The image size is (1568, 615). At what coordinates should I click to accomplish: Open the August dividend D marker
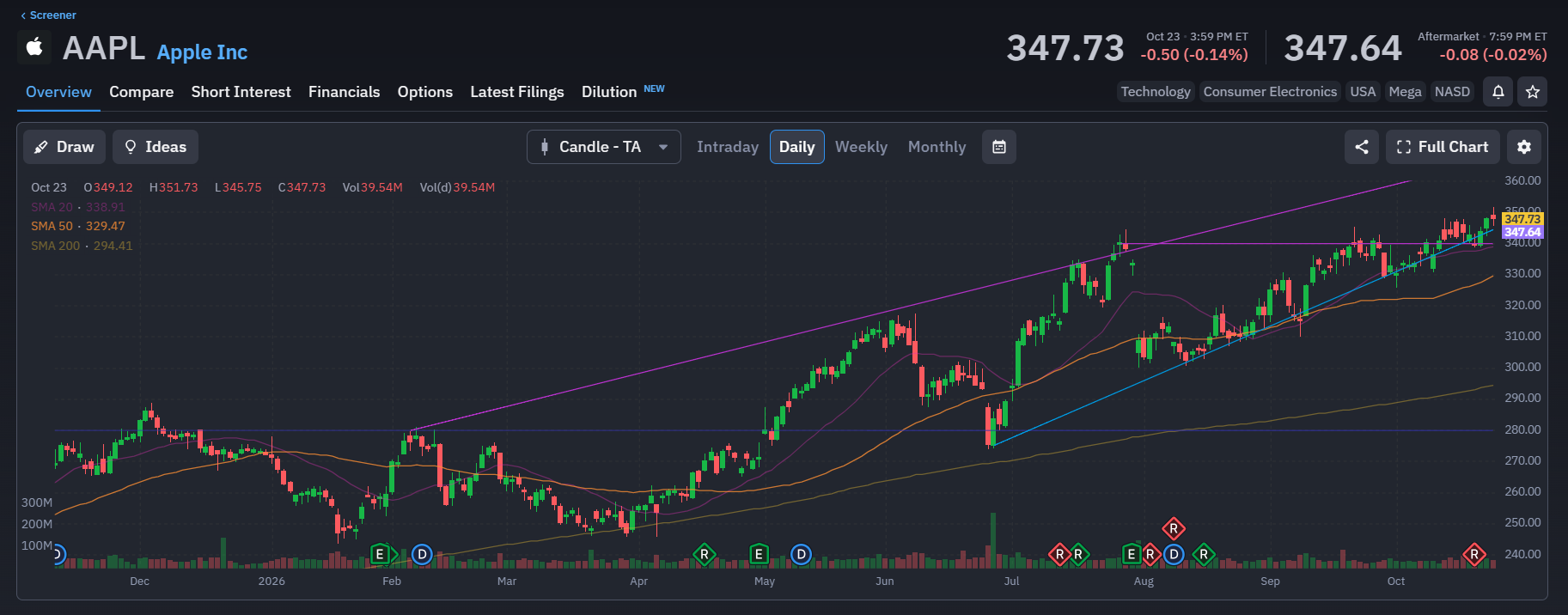(1174, 555)
